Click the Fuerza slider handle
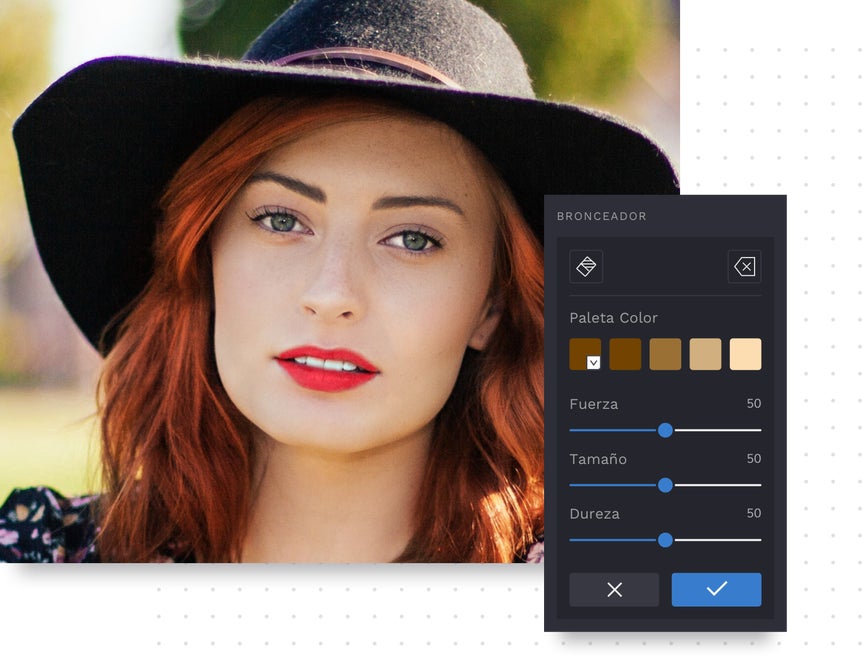This screenshot has height=657, width=863. tap(665, 430)
